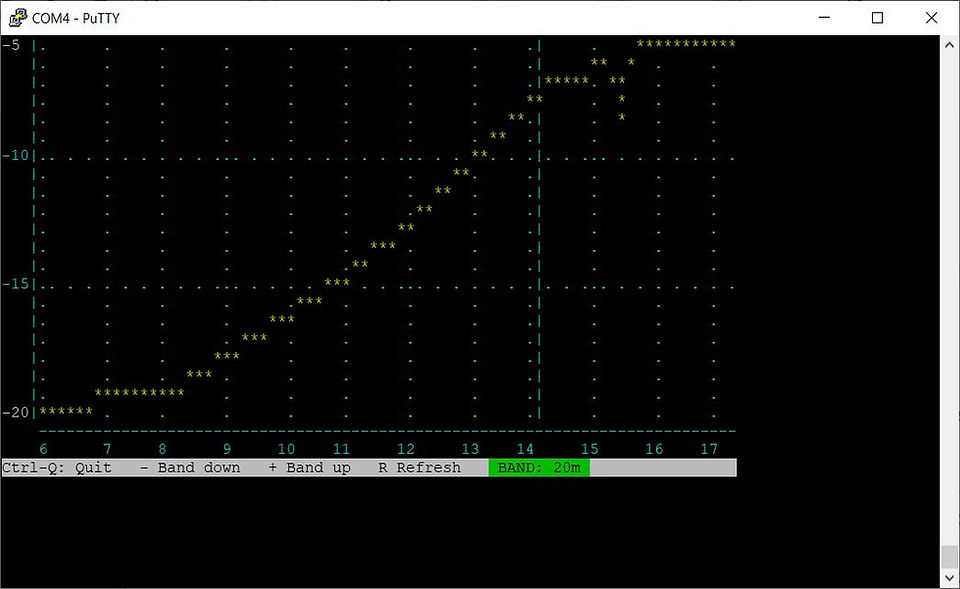Image resolution: width=960 pixels, height=589 pixels.
Task: Click the PuTTY icon in the title bar
Action: coord(18,18)
